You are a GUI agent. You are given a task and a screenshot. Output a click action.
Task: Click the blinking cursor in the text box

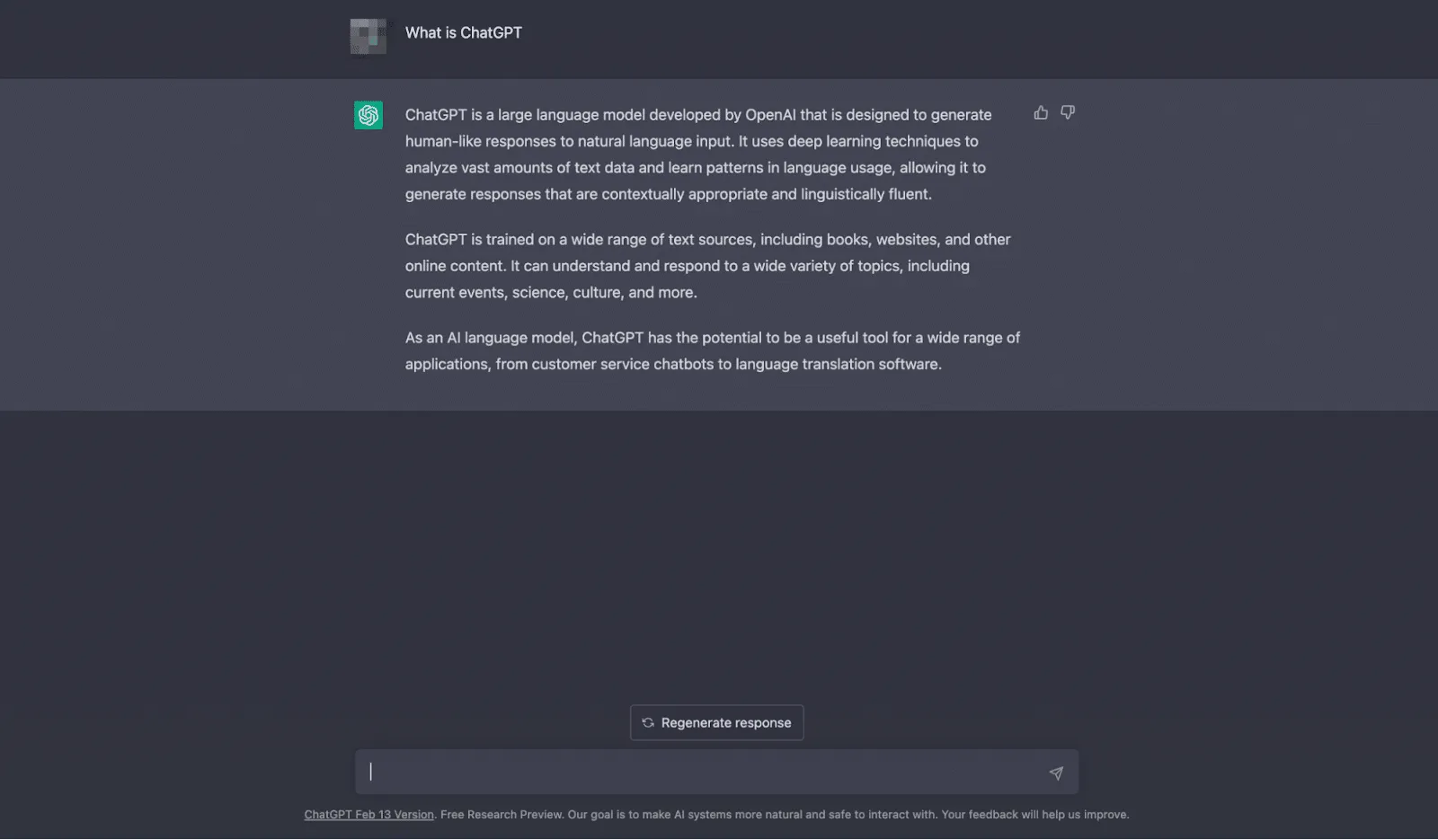(370, 772)
